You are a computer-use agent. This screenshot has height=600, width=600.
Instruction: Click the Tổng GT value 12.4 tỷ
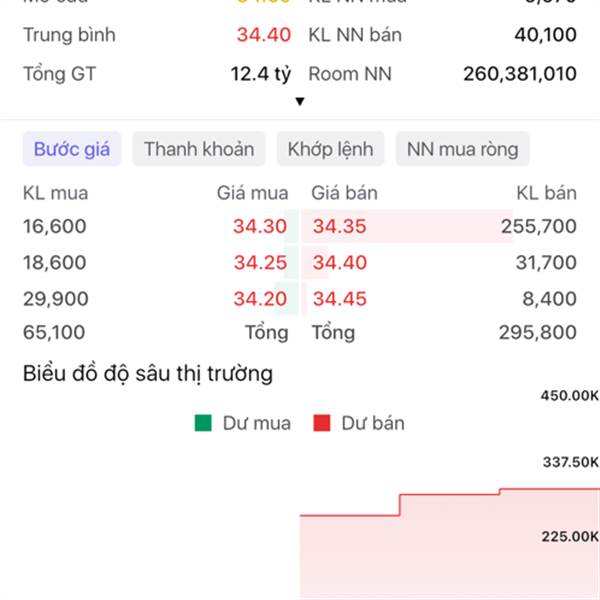[260, 73]
